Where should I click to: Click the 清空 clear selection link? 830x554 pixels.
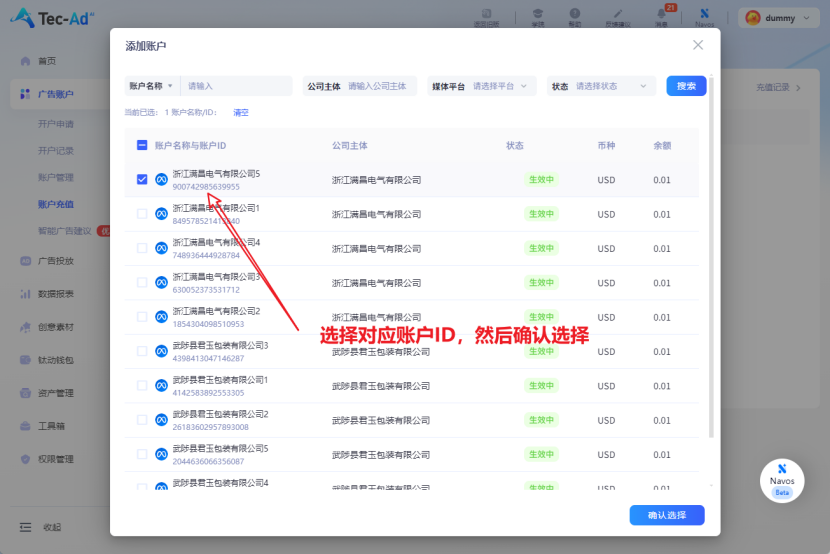coord(241,112)
